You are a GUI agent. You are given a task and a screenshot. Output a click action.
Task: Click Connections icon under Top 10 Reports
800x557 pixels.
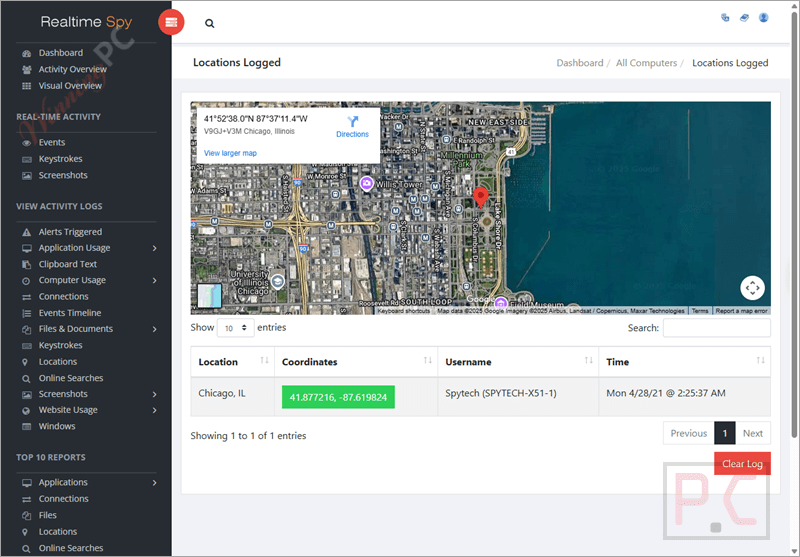[27, 499]
